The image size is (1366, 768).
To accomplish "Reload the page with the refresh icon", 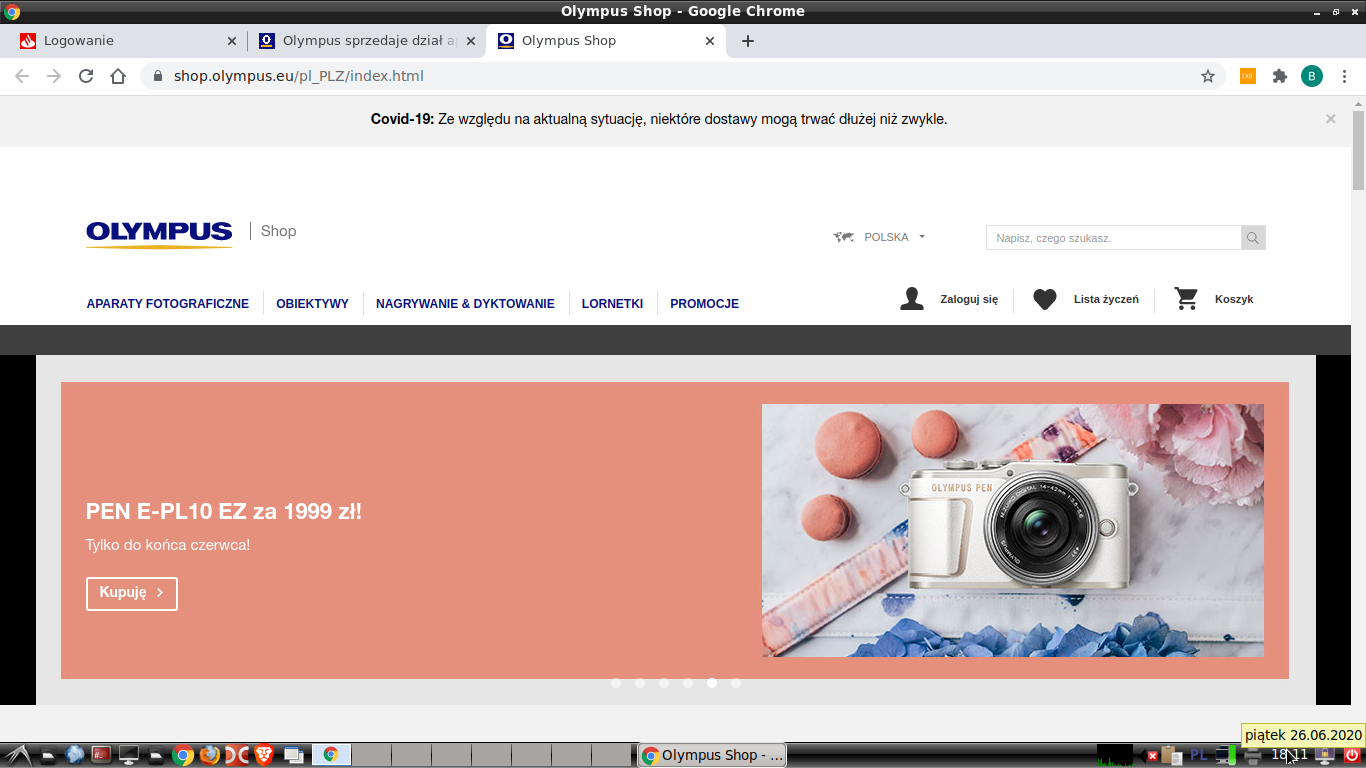I will point(86,76).
